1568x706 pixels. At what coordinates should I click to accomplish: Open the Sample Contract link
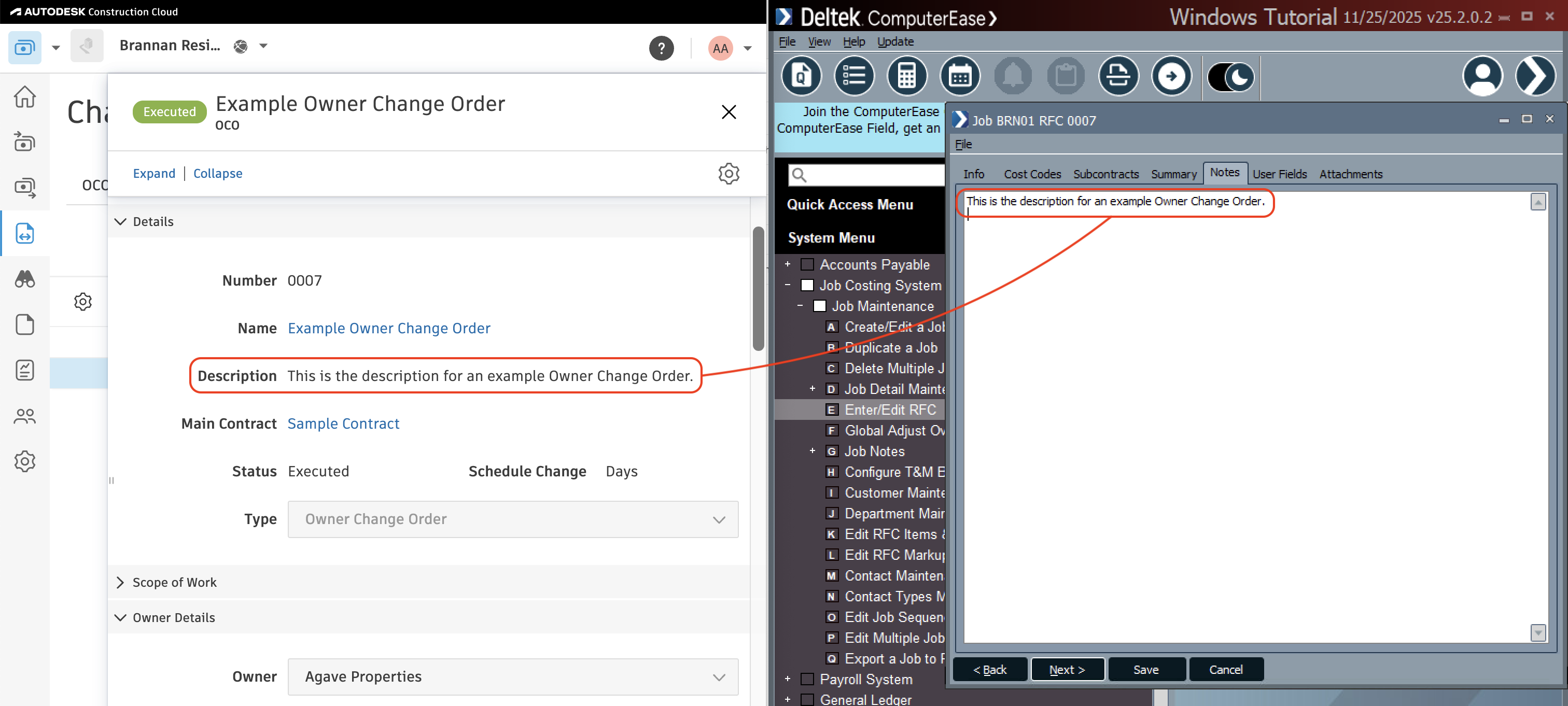coord(343,423)
